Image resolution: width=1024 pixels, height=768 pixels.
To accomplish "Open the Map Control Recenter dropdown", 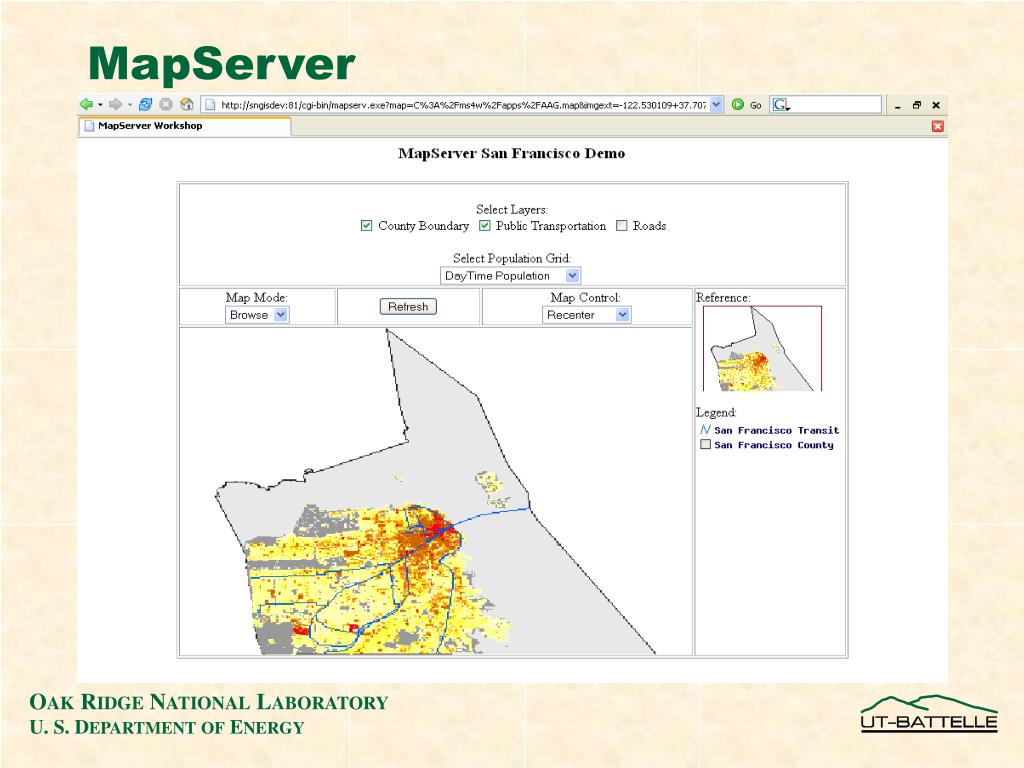I will coord(586,315).
